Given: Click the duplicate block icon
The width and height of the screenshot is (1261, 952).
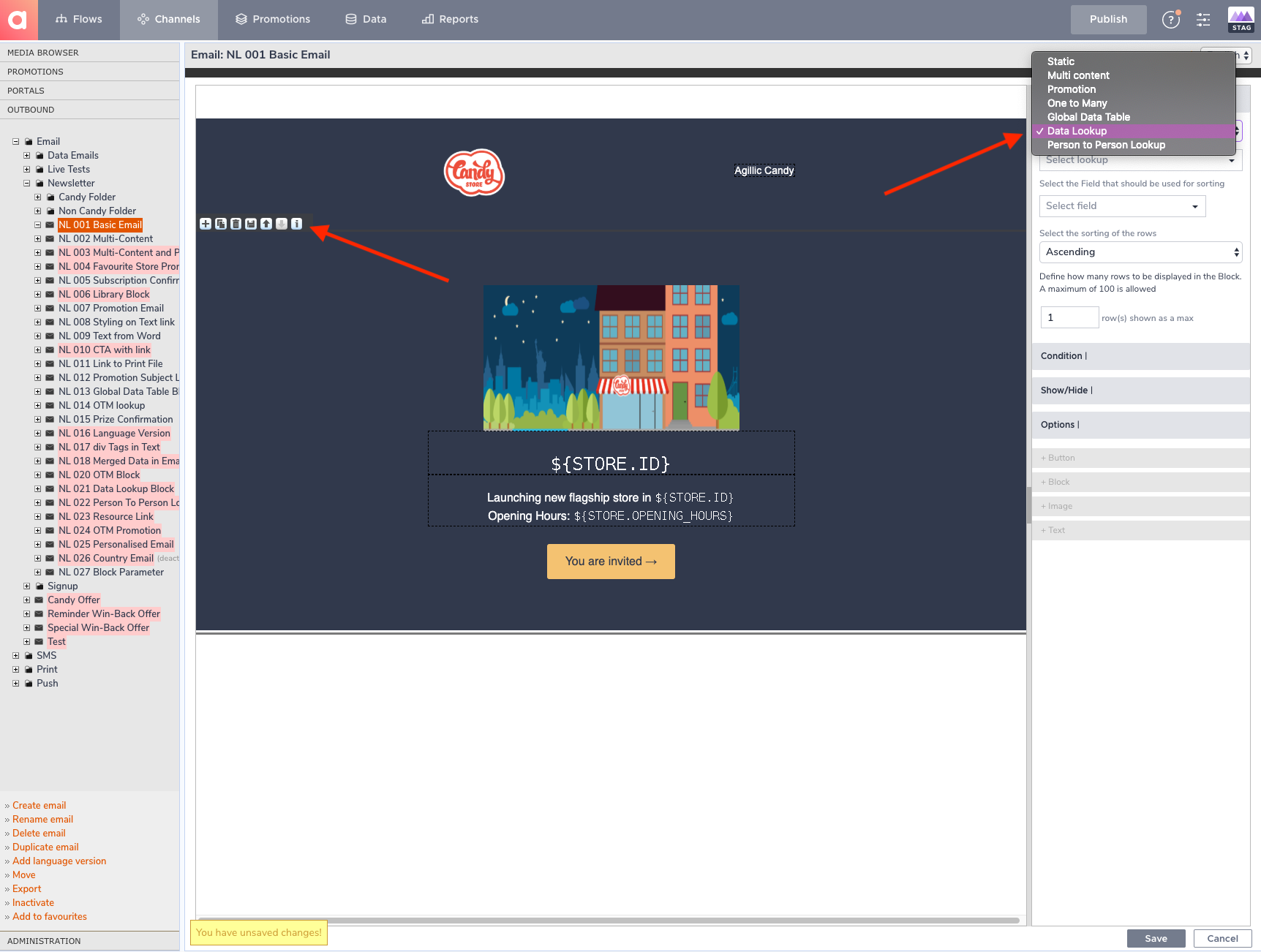Looking at the screenshot, I should (221, 224).
